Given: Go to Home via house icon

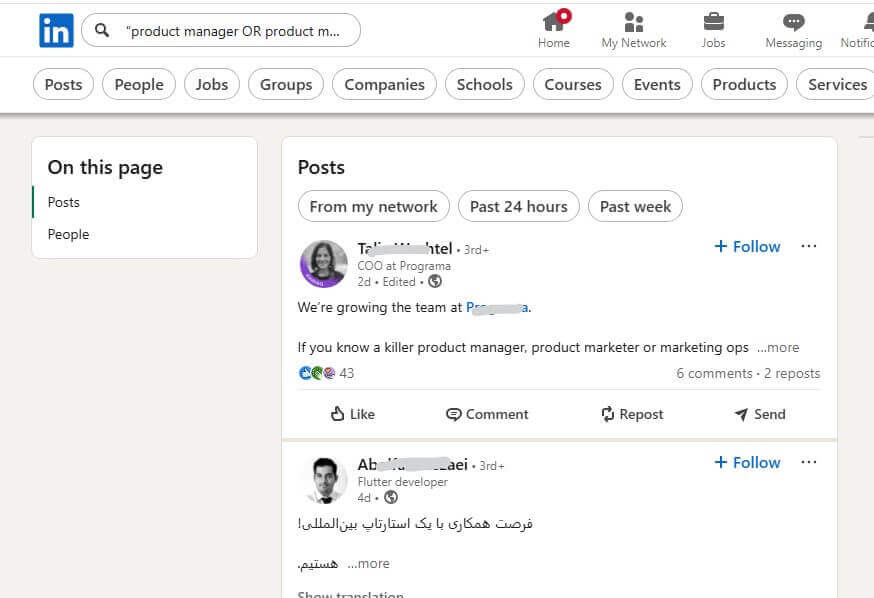Looking at the screenshot, I should pyautogui.click(x=554, y=22).
